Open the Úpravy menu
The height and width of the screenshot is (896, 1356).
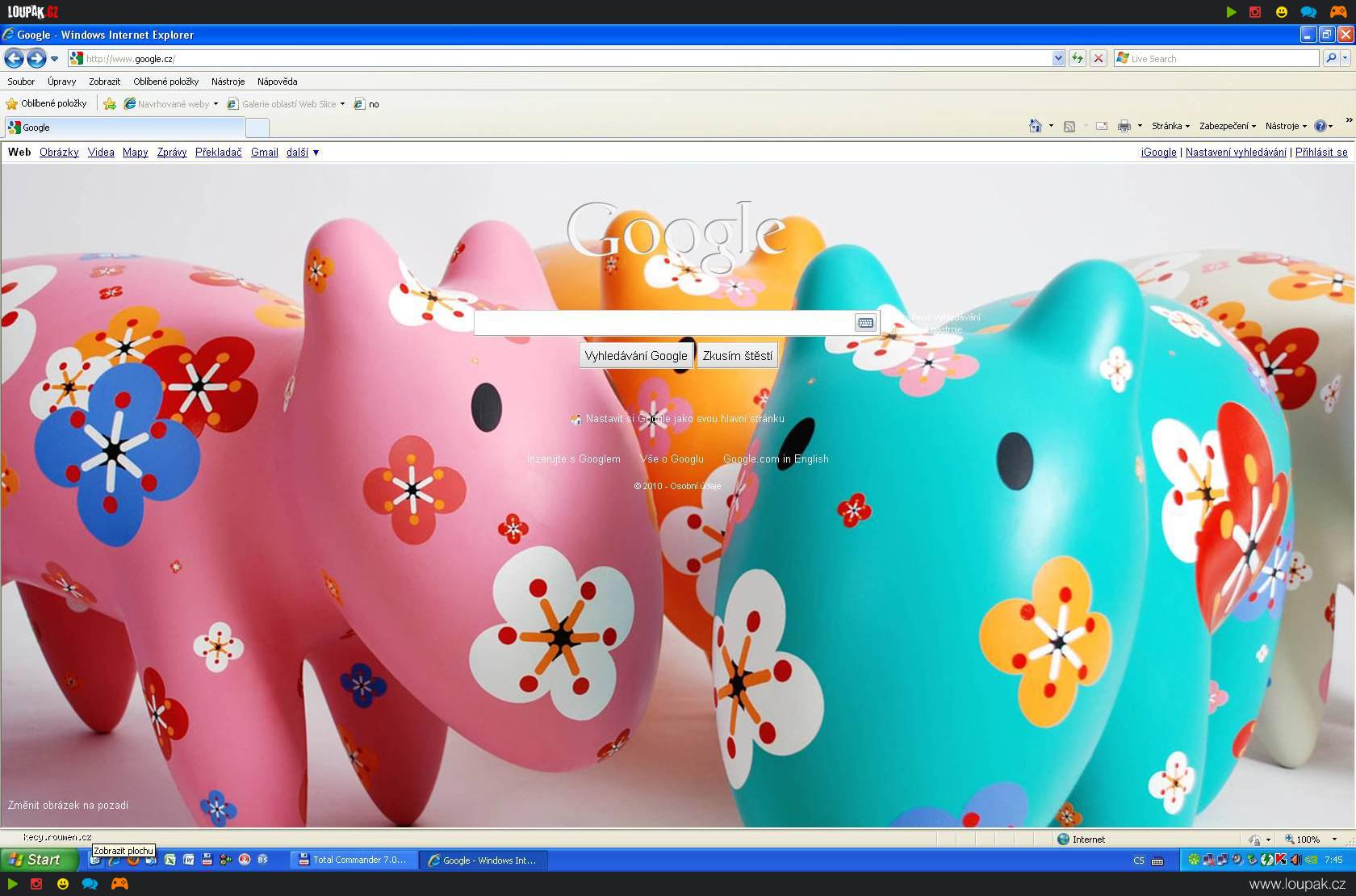61,82
